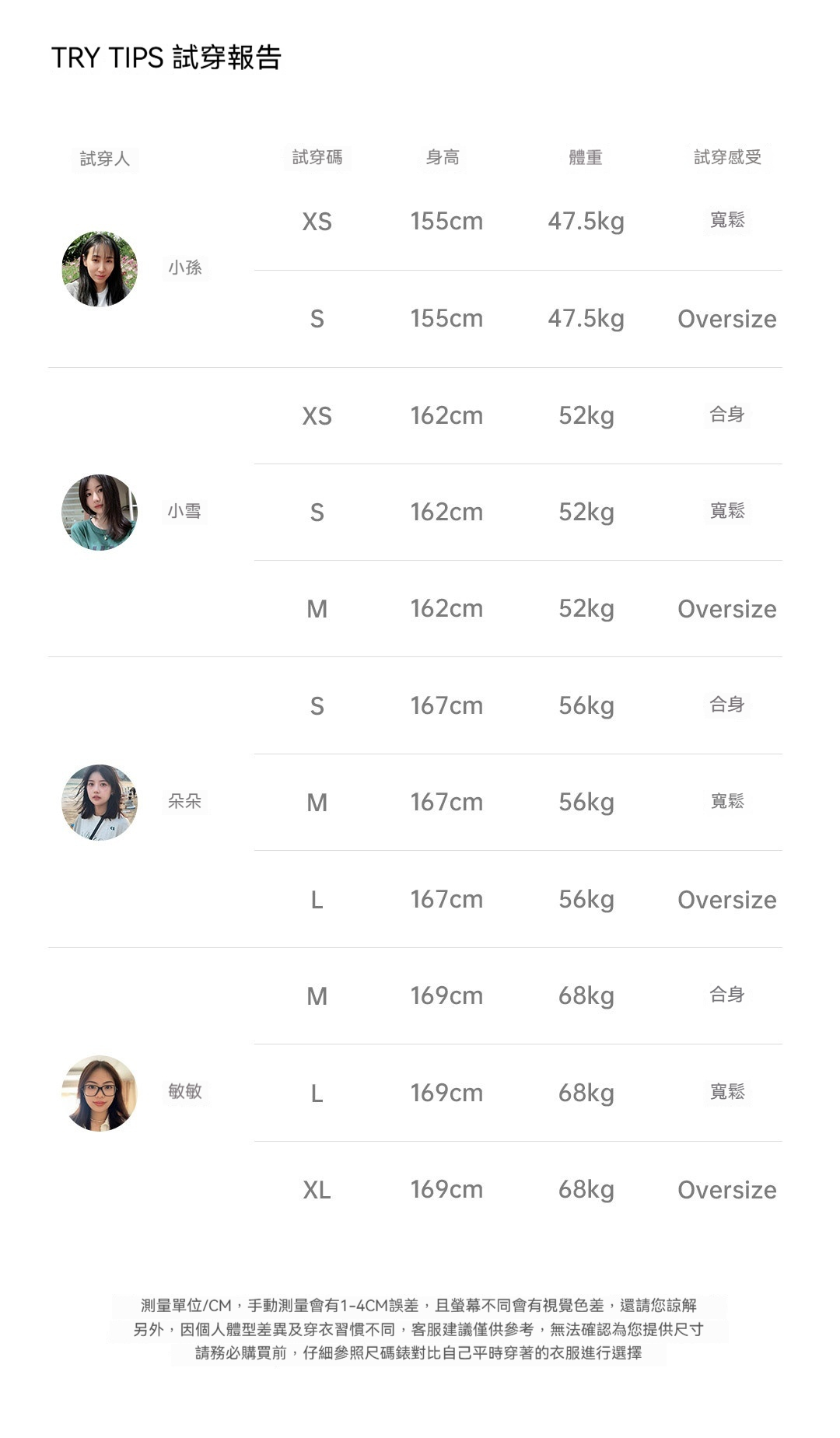Click the 小孫 avatar photo
Image resolution: width=840 pixels, height=1438 pixels.
tap(100, 269)
